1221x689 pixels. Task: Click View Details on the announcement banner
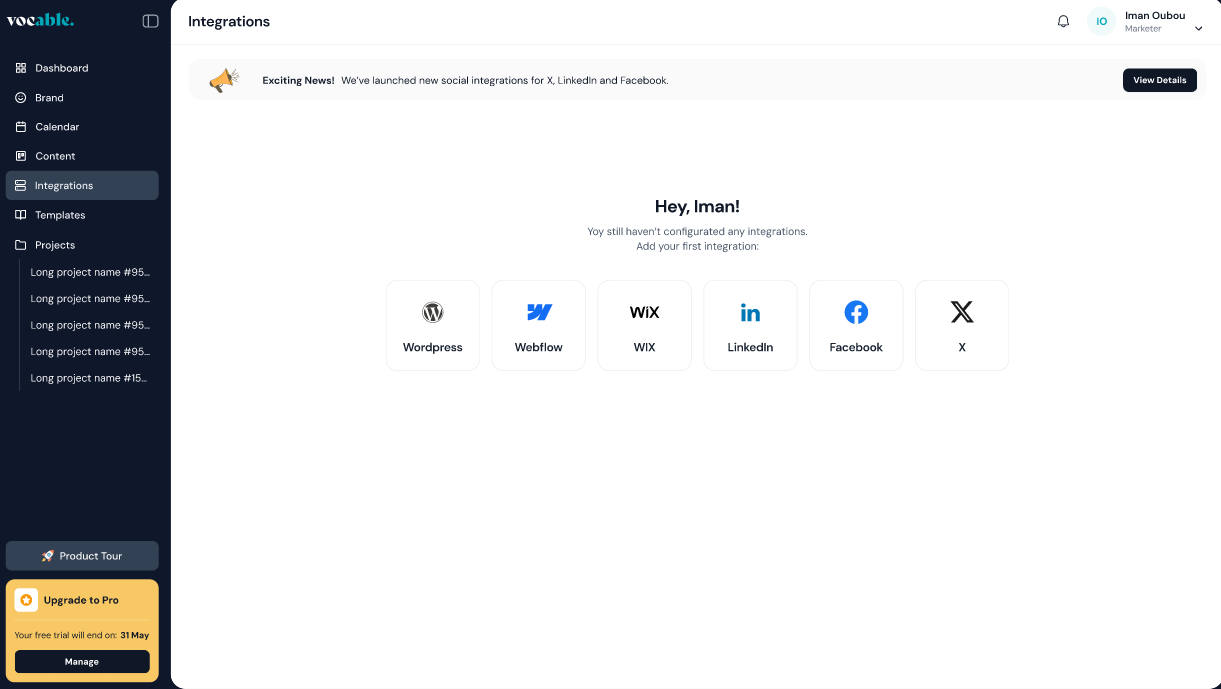(1159, 80)
